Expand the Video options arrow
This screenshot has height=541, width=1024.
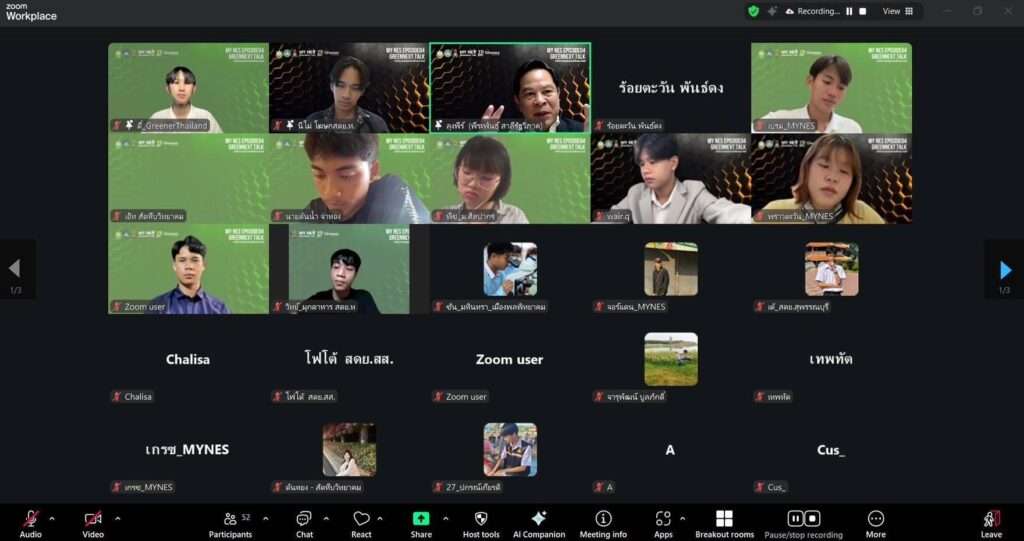pos(117,518)
